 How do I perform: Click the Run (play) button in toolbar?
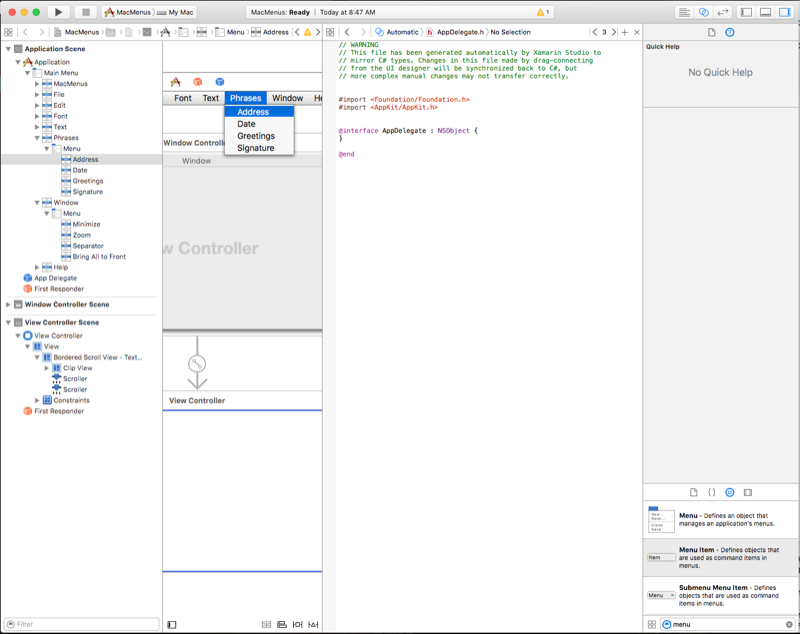pos(58,12)
